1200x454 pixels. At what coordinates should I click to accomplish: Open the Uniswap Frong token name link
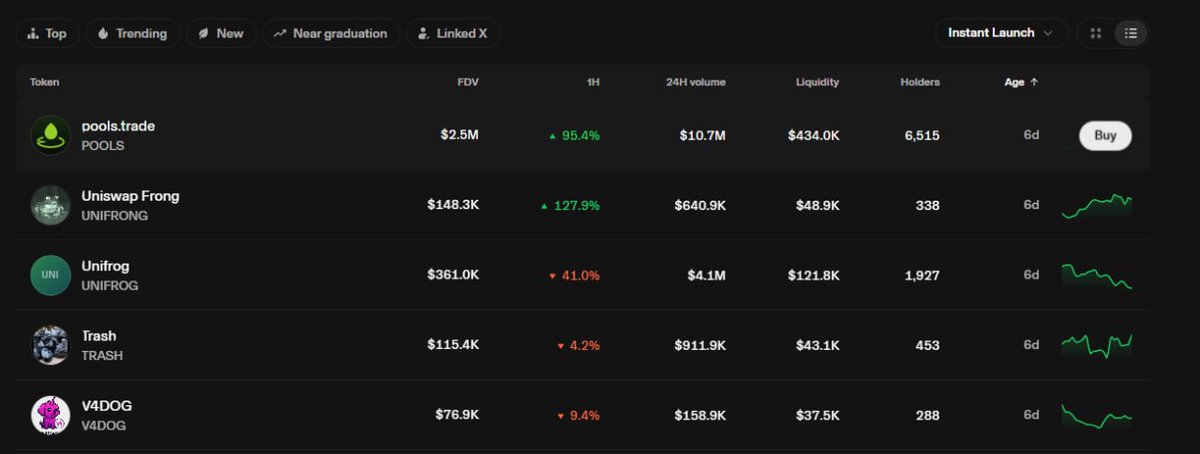130,196
